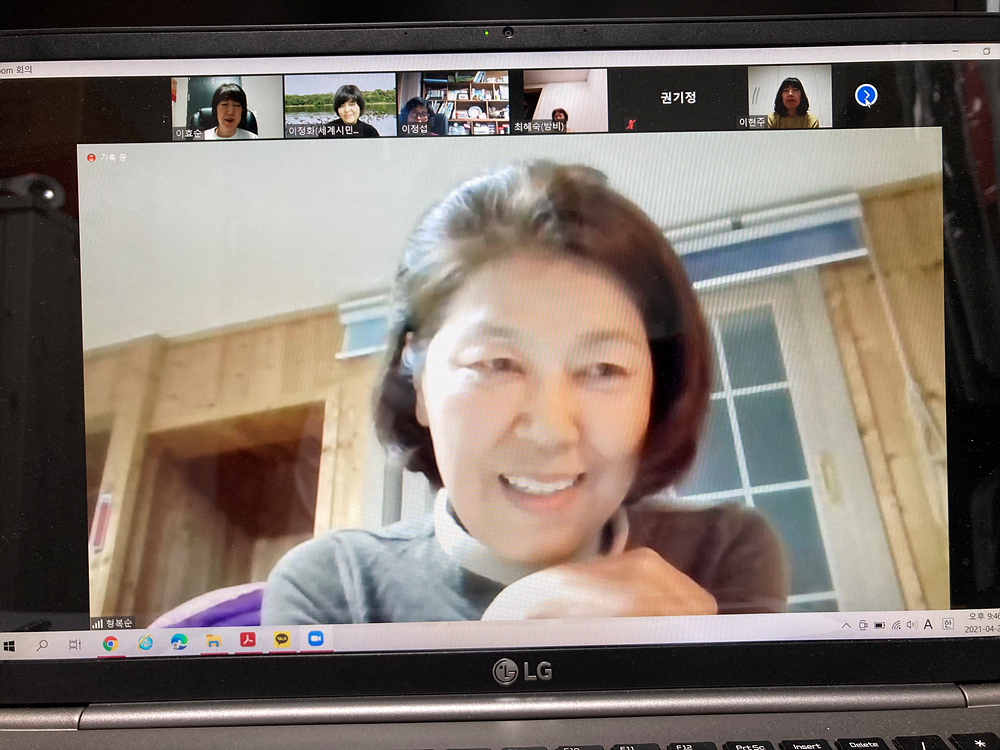Click the Zoom icon in the taskbar
The height and width of the screenshot is (750, 1000).
pyautogui.click(x=316, y=638)
